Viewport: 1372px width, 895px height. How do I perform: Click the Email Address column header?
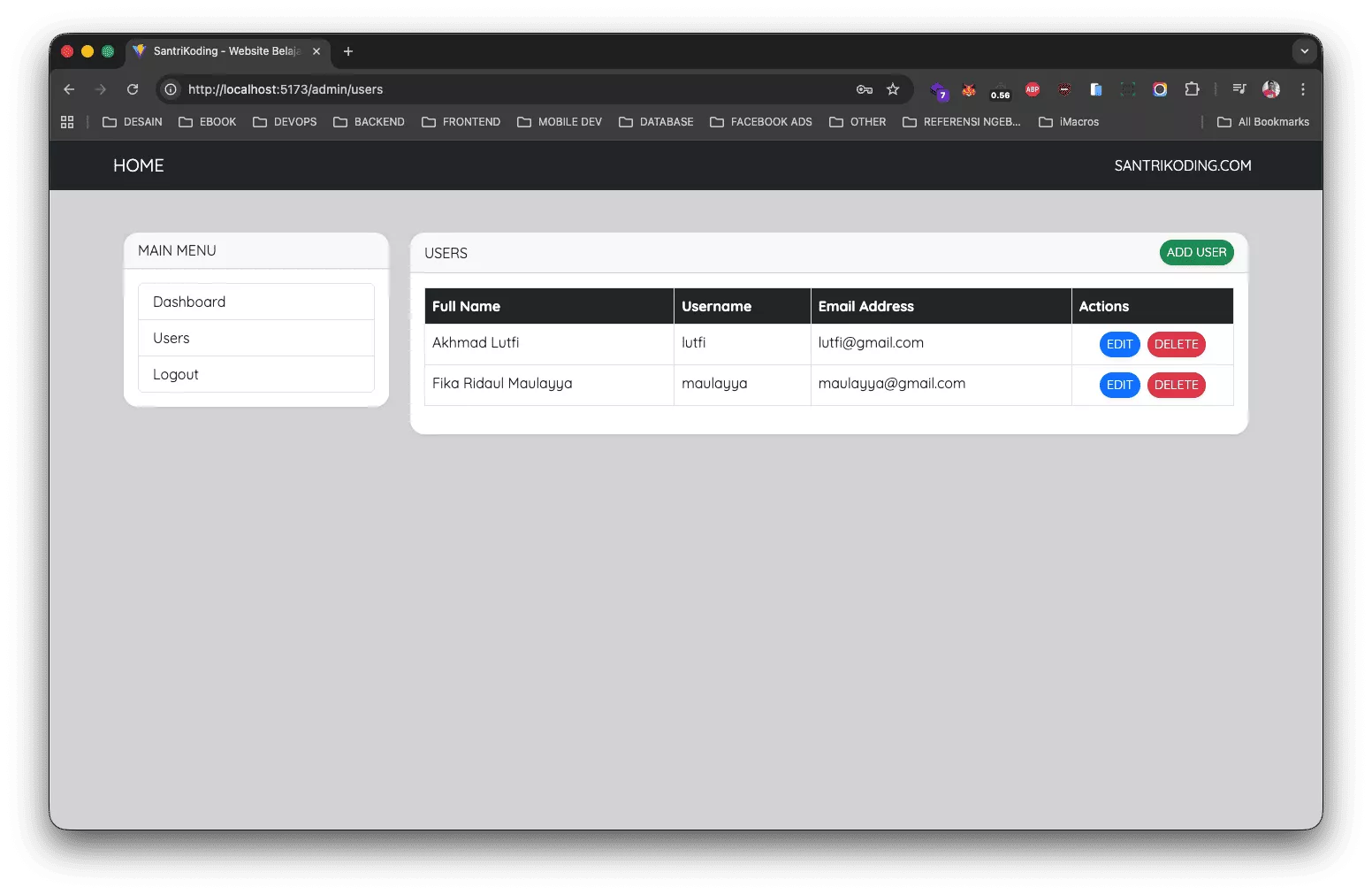coord(941,306)
